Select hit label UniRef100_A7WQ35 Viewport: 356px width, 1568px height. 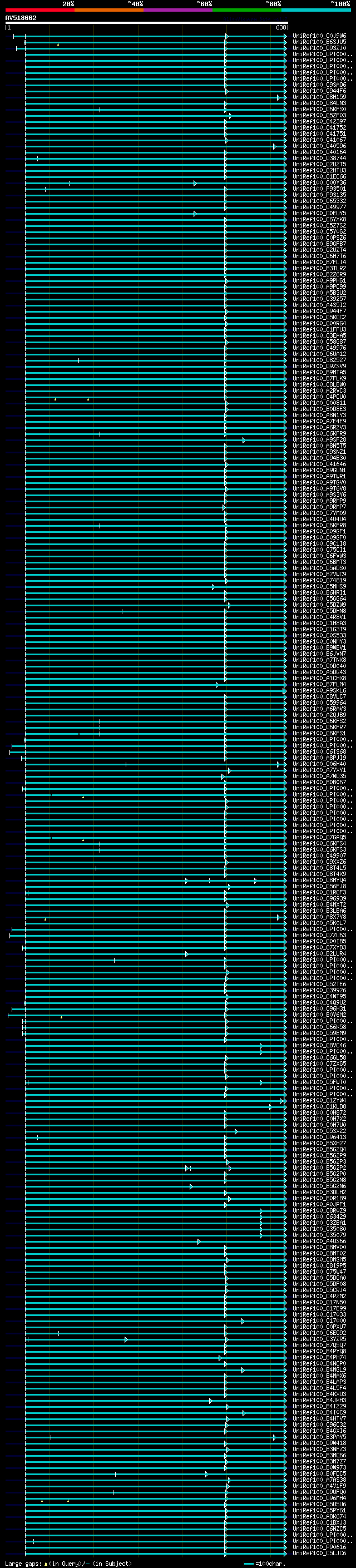(x=319, y=776)
